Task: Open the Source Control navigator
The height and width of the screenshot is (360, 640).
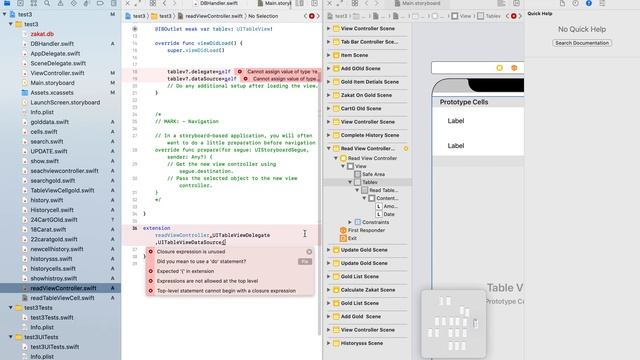Action: click(x=20, y=3)
